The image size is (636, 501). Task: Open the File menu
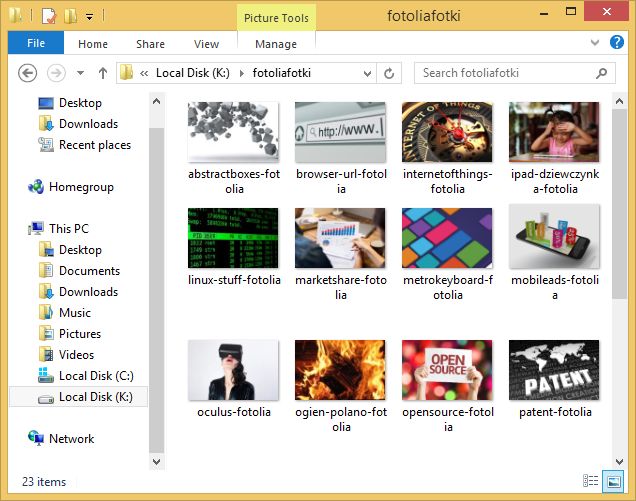(36, 44)
